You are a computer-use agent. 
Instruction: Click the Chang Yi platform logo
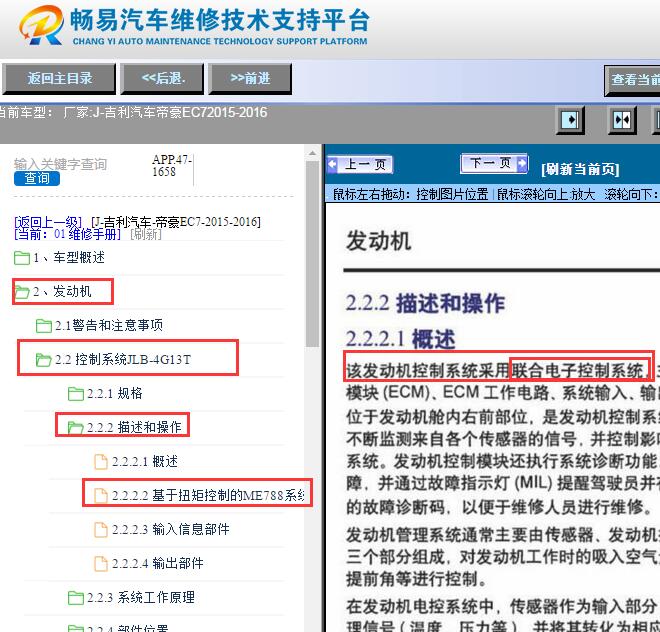(x=42, y=25)
